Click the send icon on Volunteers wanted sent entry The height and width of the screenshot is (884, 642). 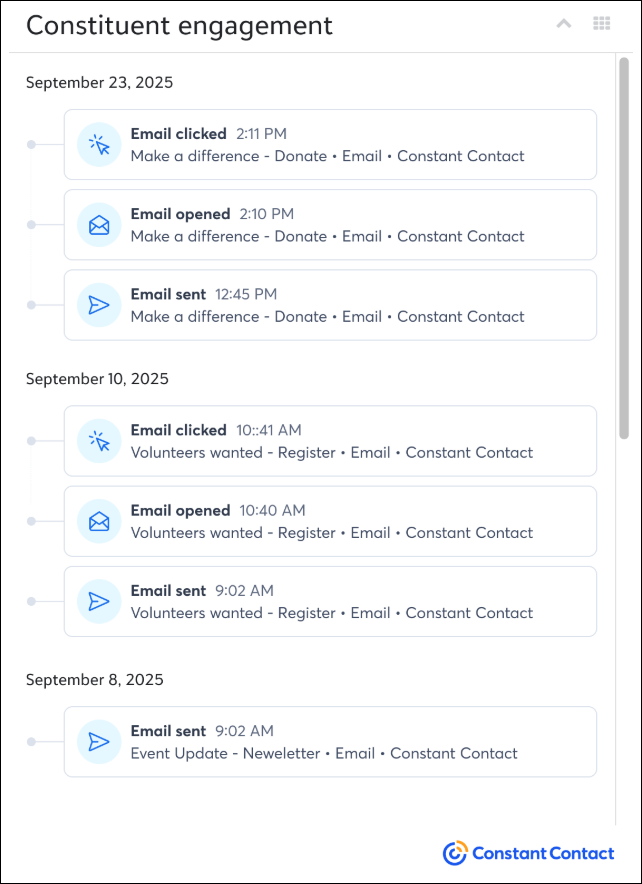point(99,601)
